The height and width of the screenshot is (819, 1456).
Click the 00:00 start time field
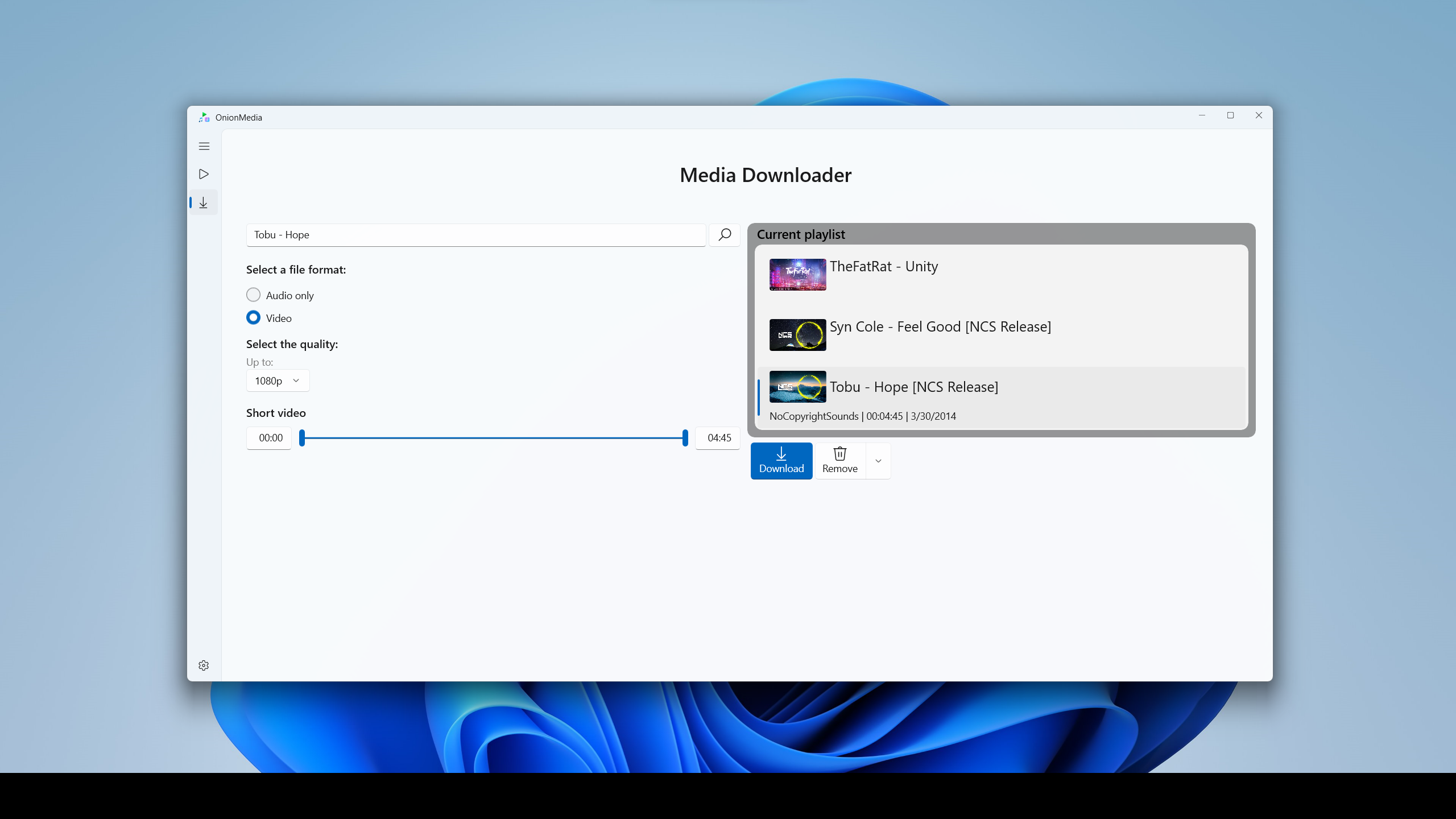tap(269, 438)
